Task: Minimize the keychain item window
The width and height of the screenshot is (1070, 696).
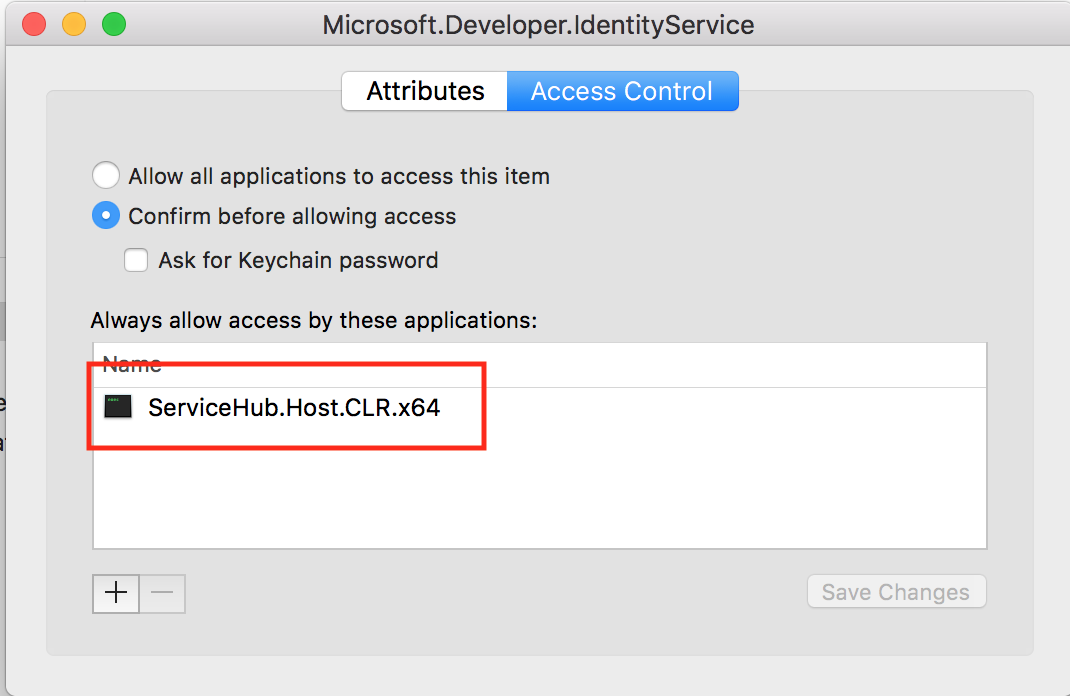Action: pyautogui.click(x=72, y=22)
